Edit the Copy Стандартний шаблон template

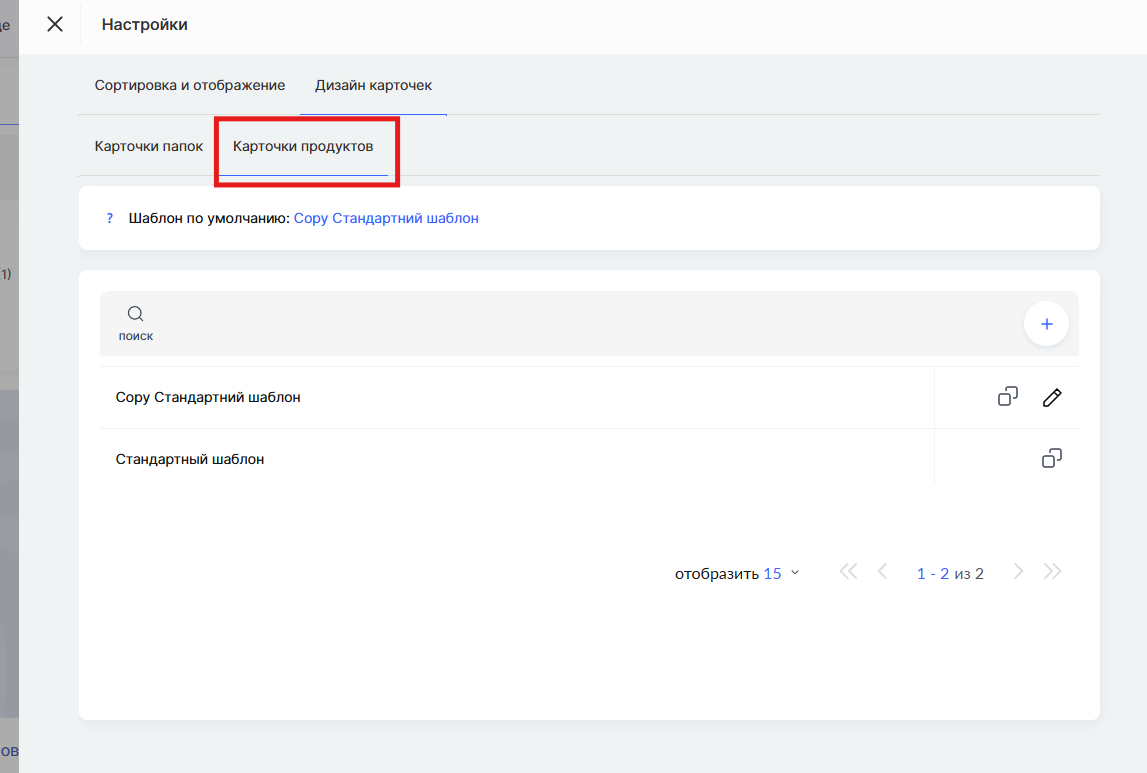point(1052,397)
